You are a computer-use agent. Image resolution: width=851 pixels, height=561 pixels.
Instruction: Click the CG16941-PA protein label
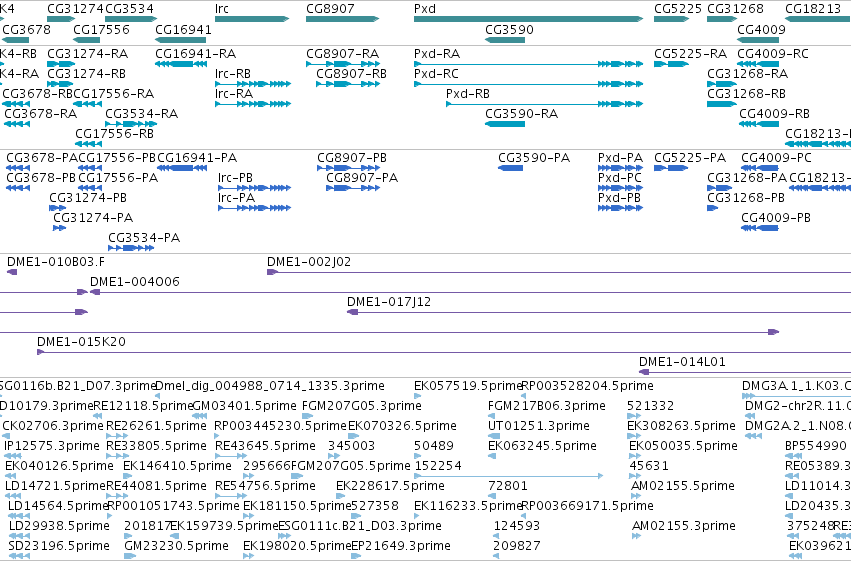[197, 158]
